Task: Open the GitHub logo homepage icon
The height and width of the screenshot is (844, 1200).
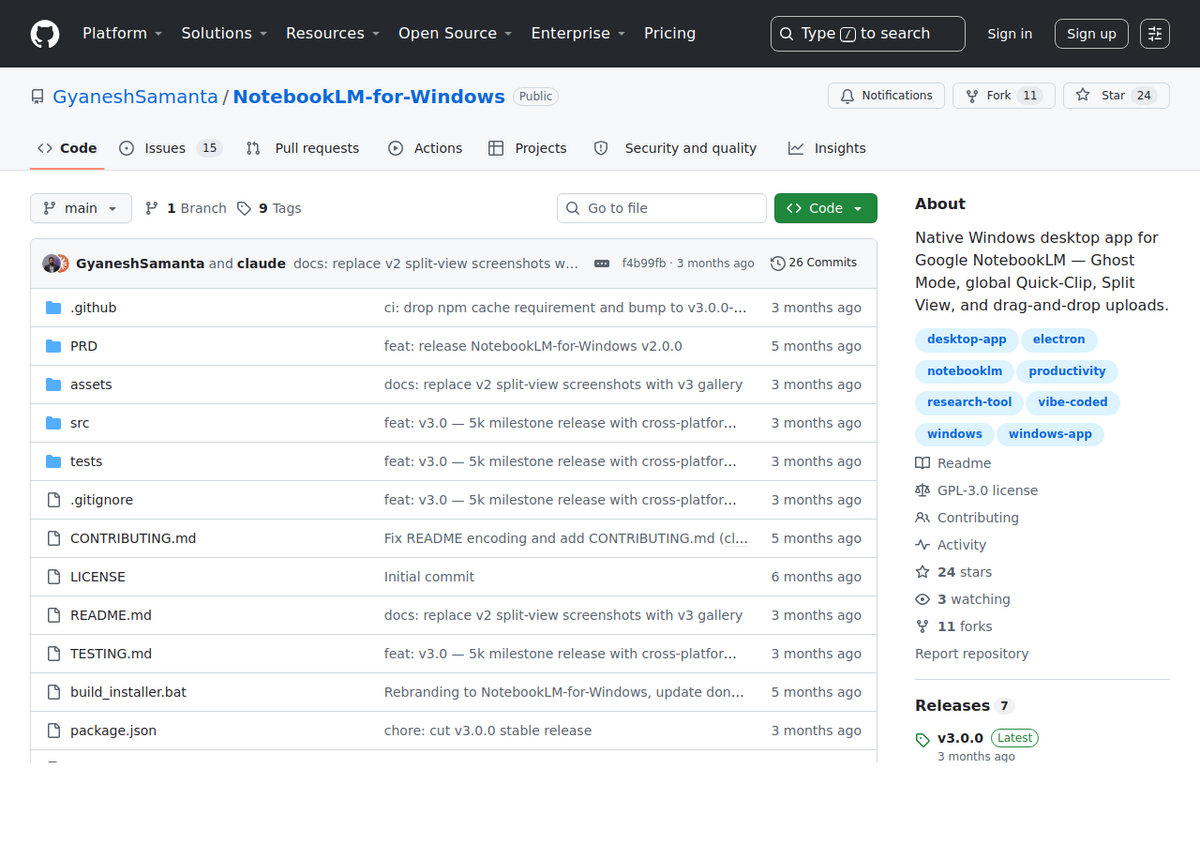Action: point(45,34)
